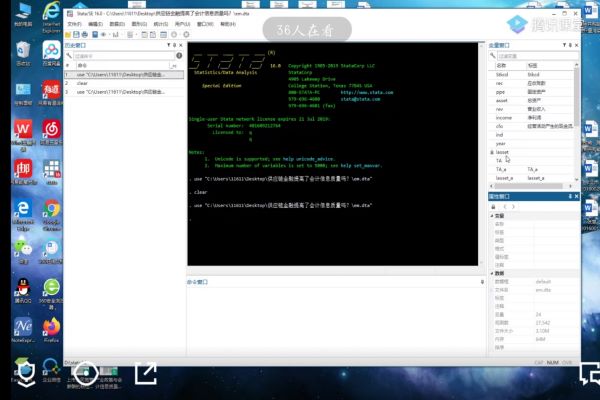Click the filter funnel icon in History panel
Viewport: 600px width, 400px height.
(169, 45)
